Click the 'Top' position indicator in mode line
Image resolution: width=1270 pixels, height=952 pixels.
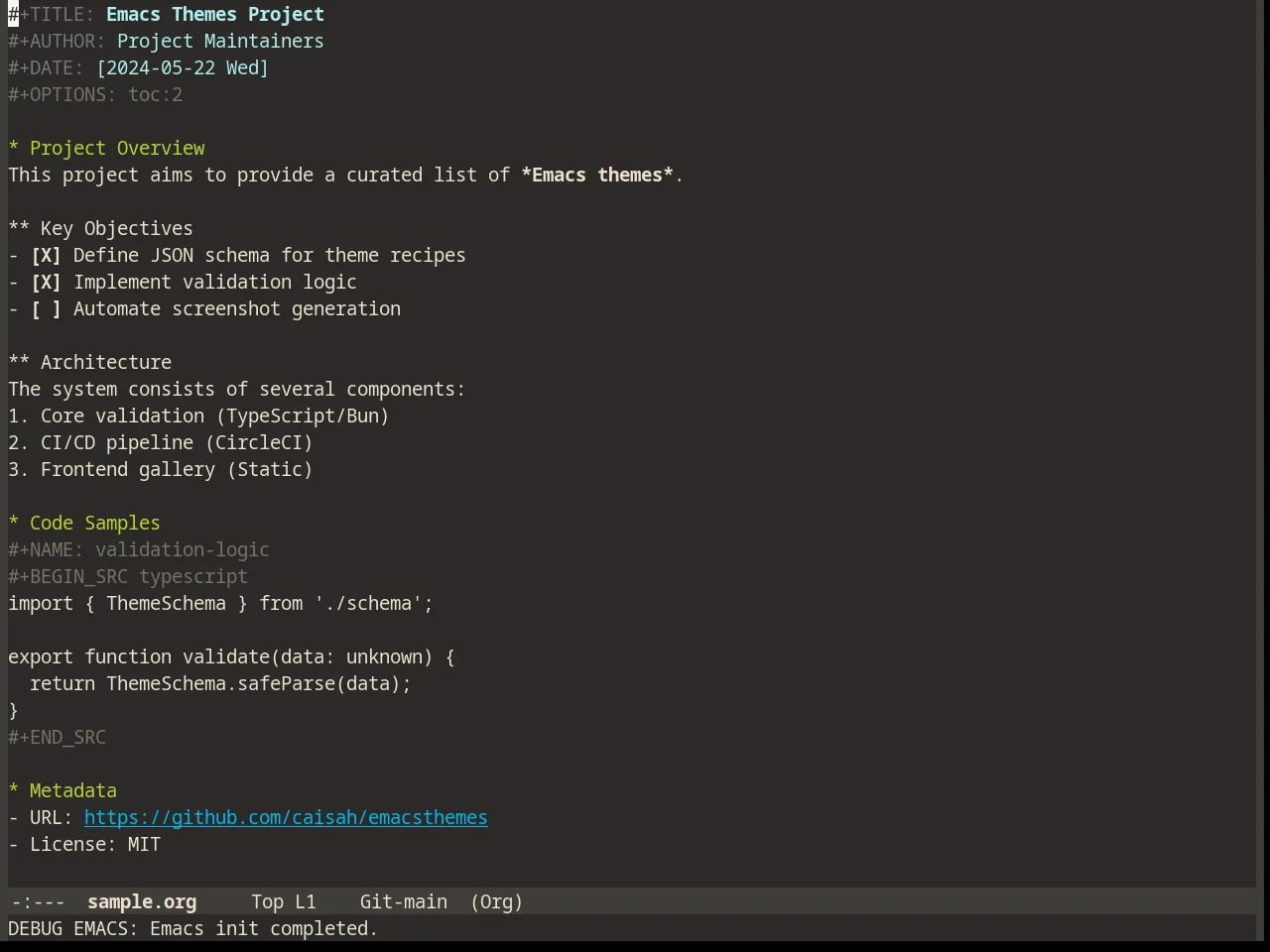(267, 901)
